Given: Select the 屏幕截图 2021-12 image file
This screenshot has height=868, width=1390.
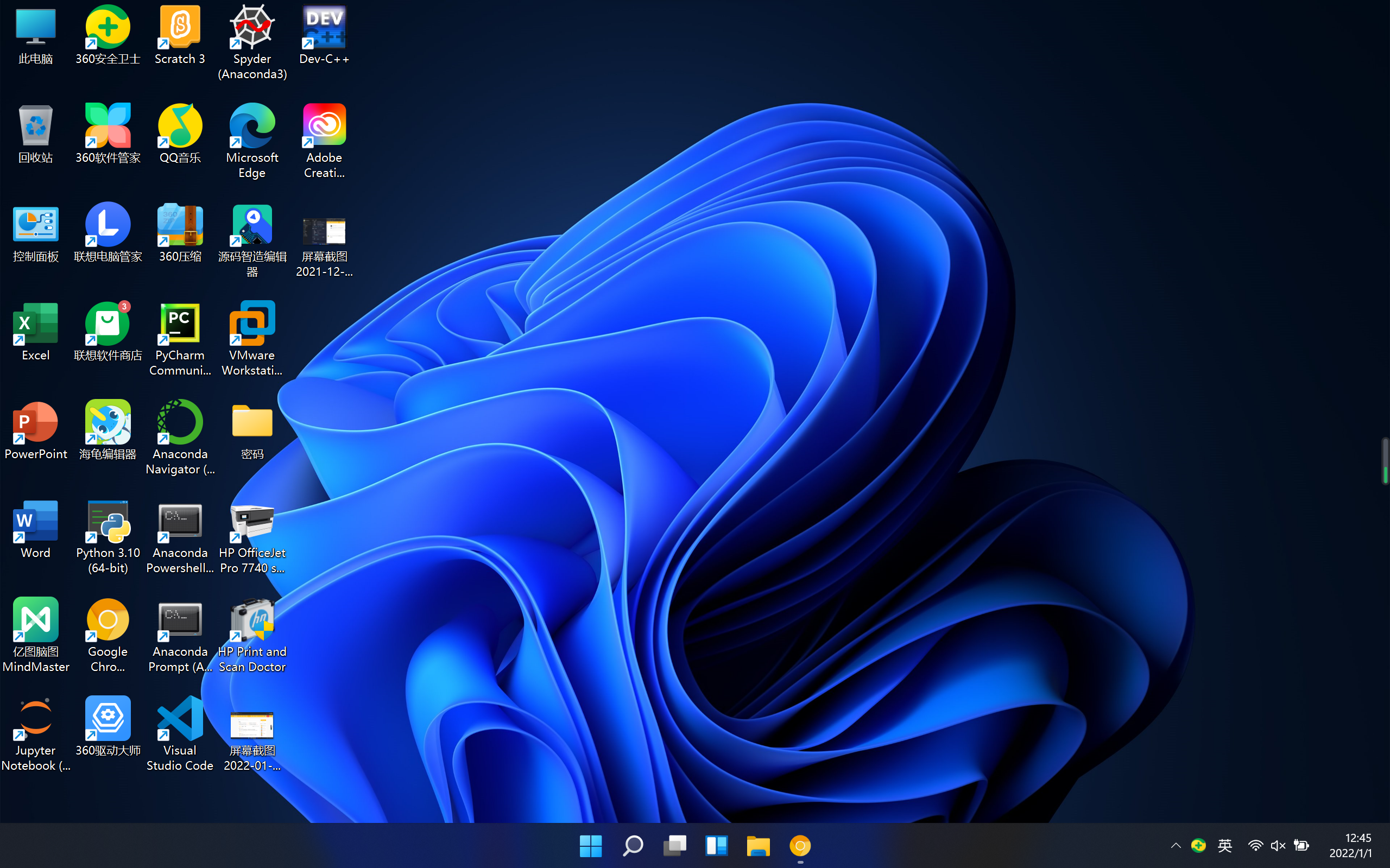Looking at the screenshot, I should coord(324,247).
